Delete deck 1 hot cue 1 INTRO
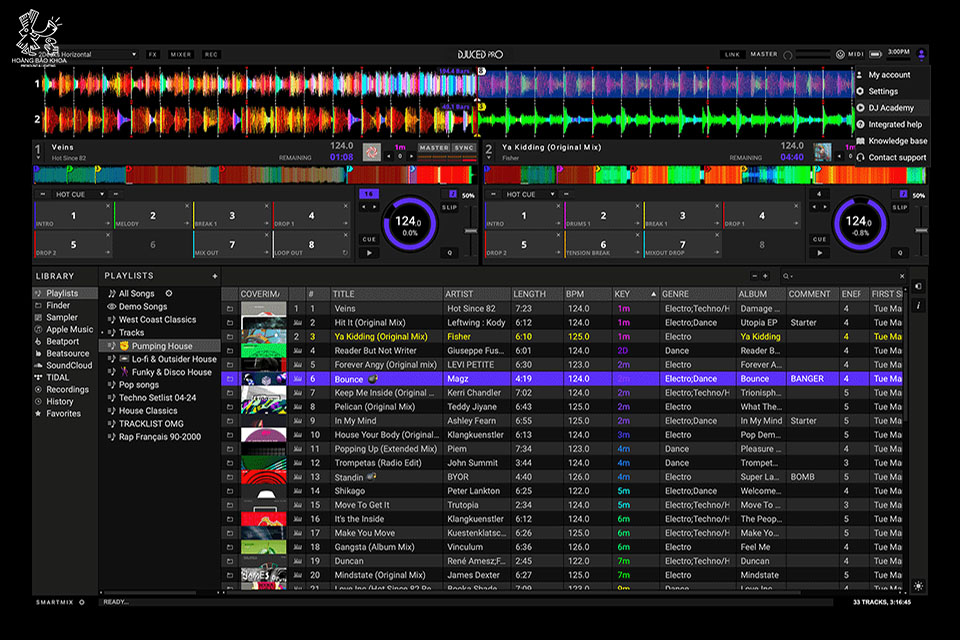This screenshot has height=640, width=960. pyautogui.click(x=108, y=206)
